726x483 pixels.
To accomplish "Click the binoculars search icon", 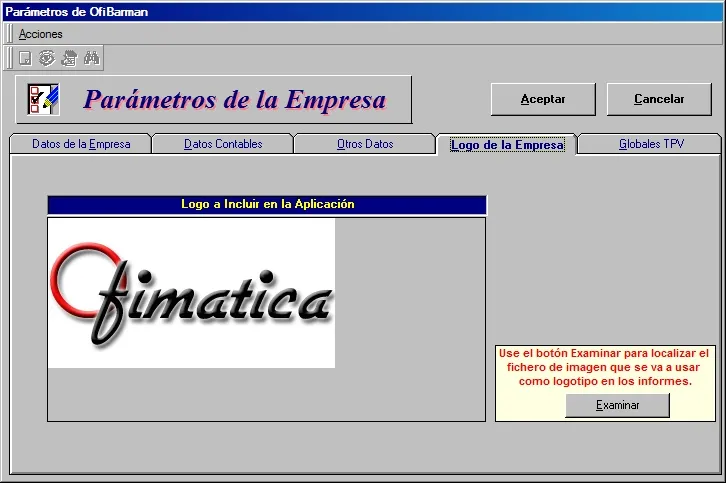I will [92, 58].
